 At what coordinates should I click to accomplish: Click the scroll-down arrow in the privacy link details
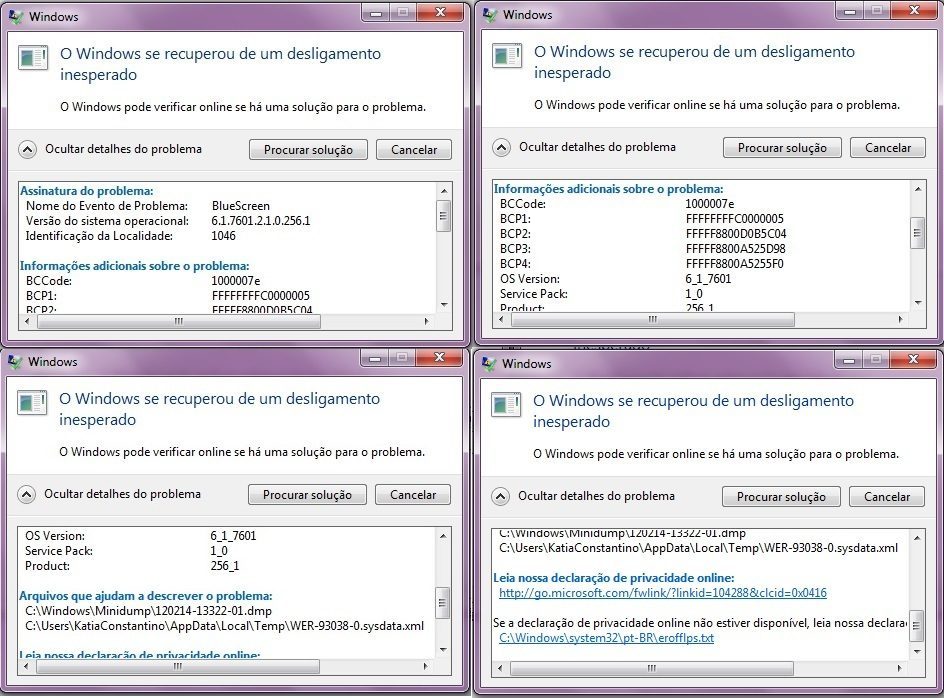point(916,652)
